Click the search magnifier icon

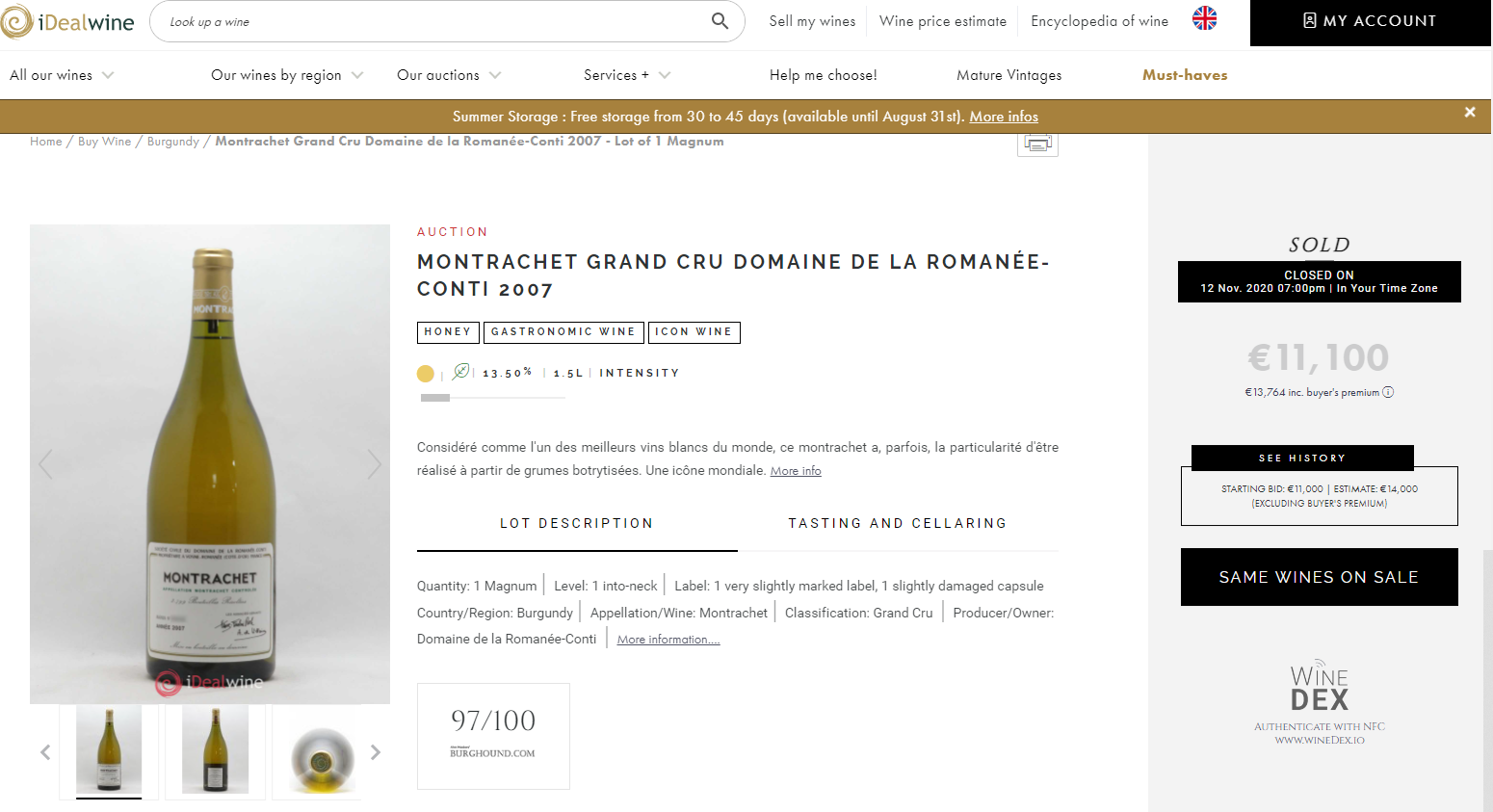[720, 20]
